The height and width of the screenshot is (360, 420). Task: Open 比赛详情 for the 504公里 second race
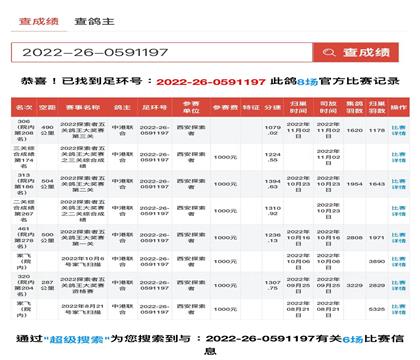pyautogui.click(x=399, y=184)
